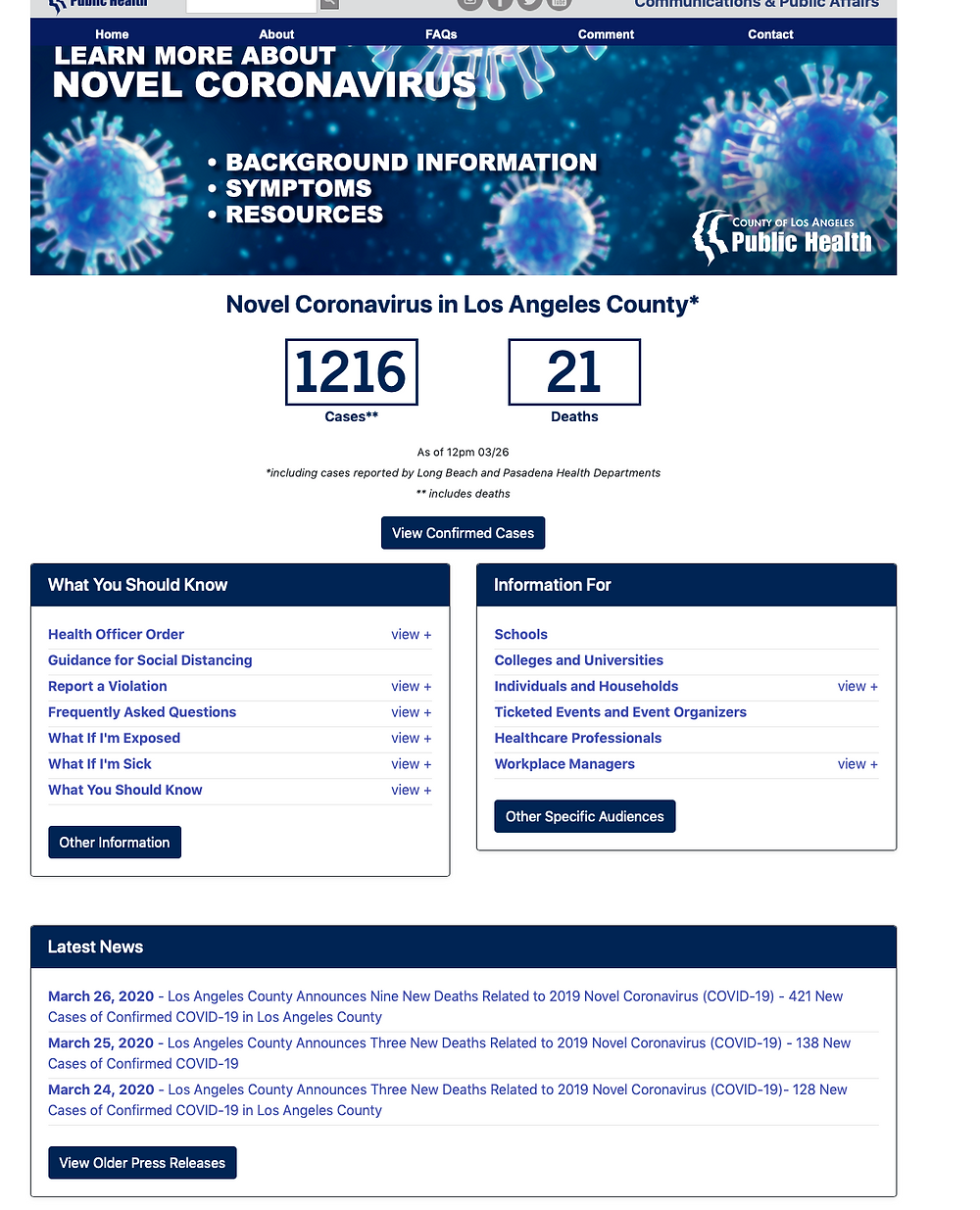Expand view + for What If I'm Sick
The height and width of the screenshot is (1210, 980).
pyautogui.click(x=412, y=764)
